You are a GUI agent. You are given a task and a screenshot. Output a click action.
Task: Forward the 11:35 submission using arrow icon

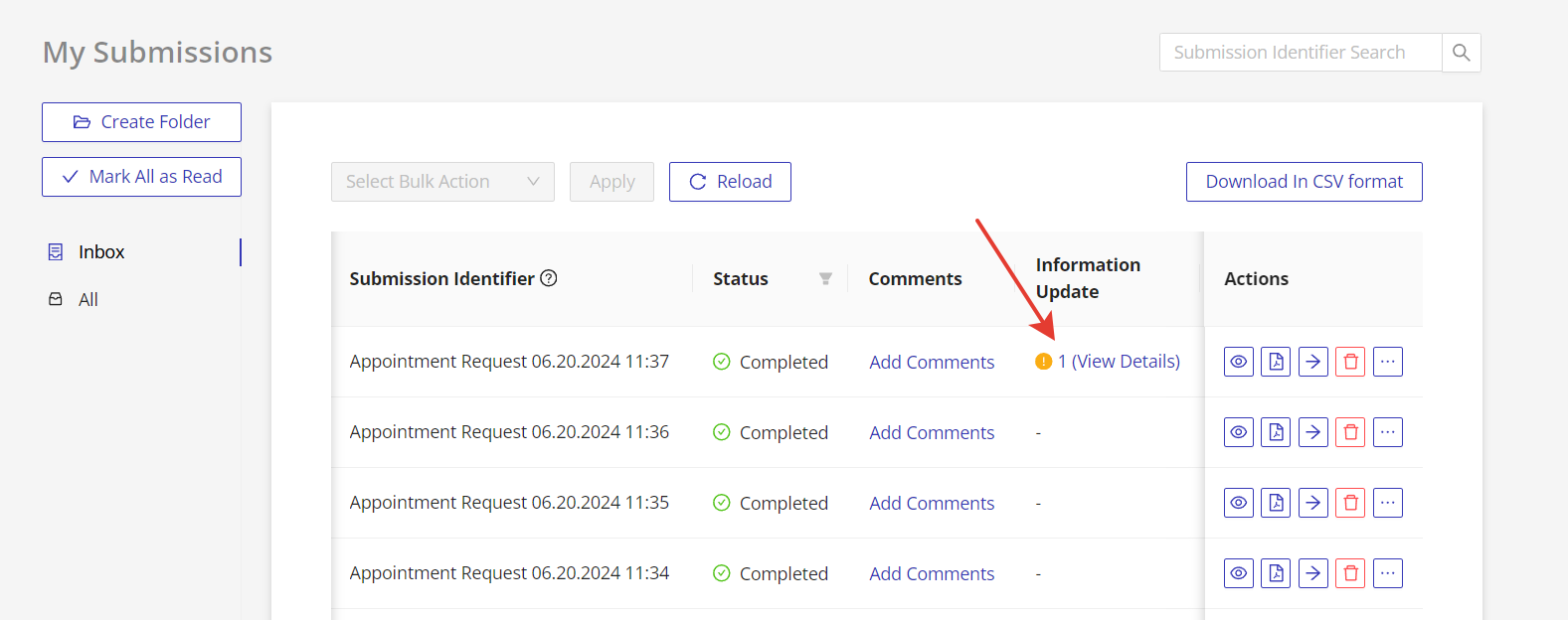tap(1312, 503)
